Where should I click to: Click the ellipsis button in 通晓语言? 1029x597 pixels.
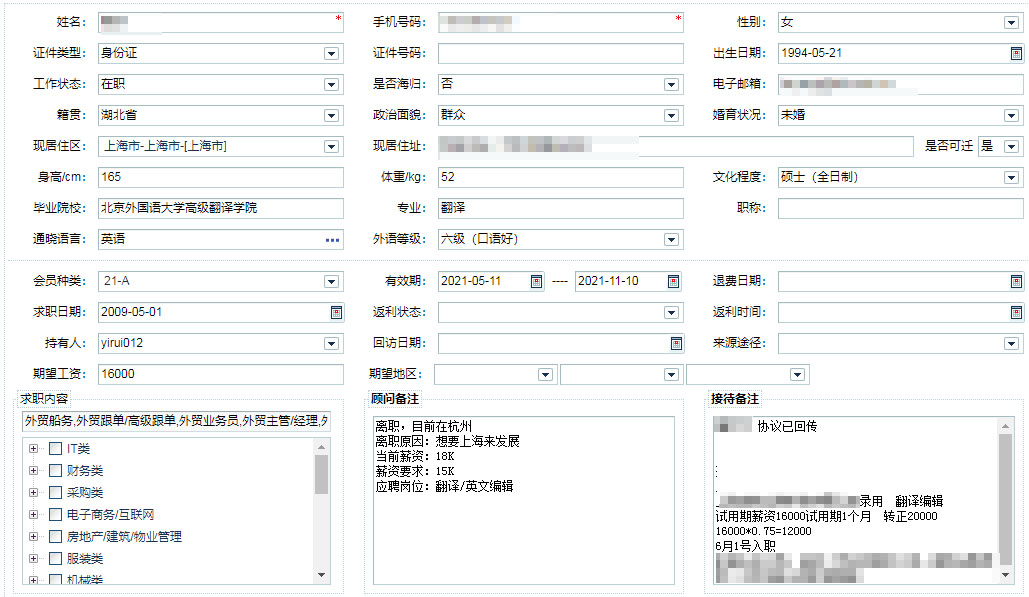(333, 239)
